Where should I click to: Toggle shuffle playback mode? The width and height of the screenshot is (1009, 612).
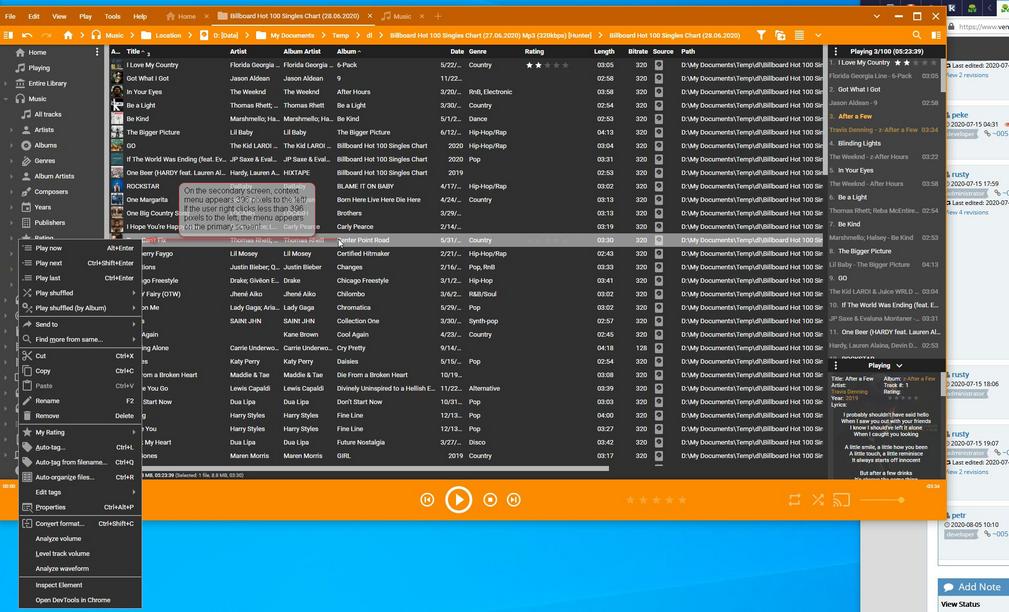(818, 499)
